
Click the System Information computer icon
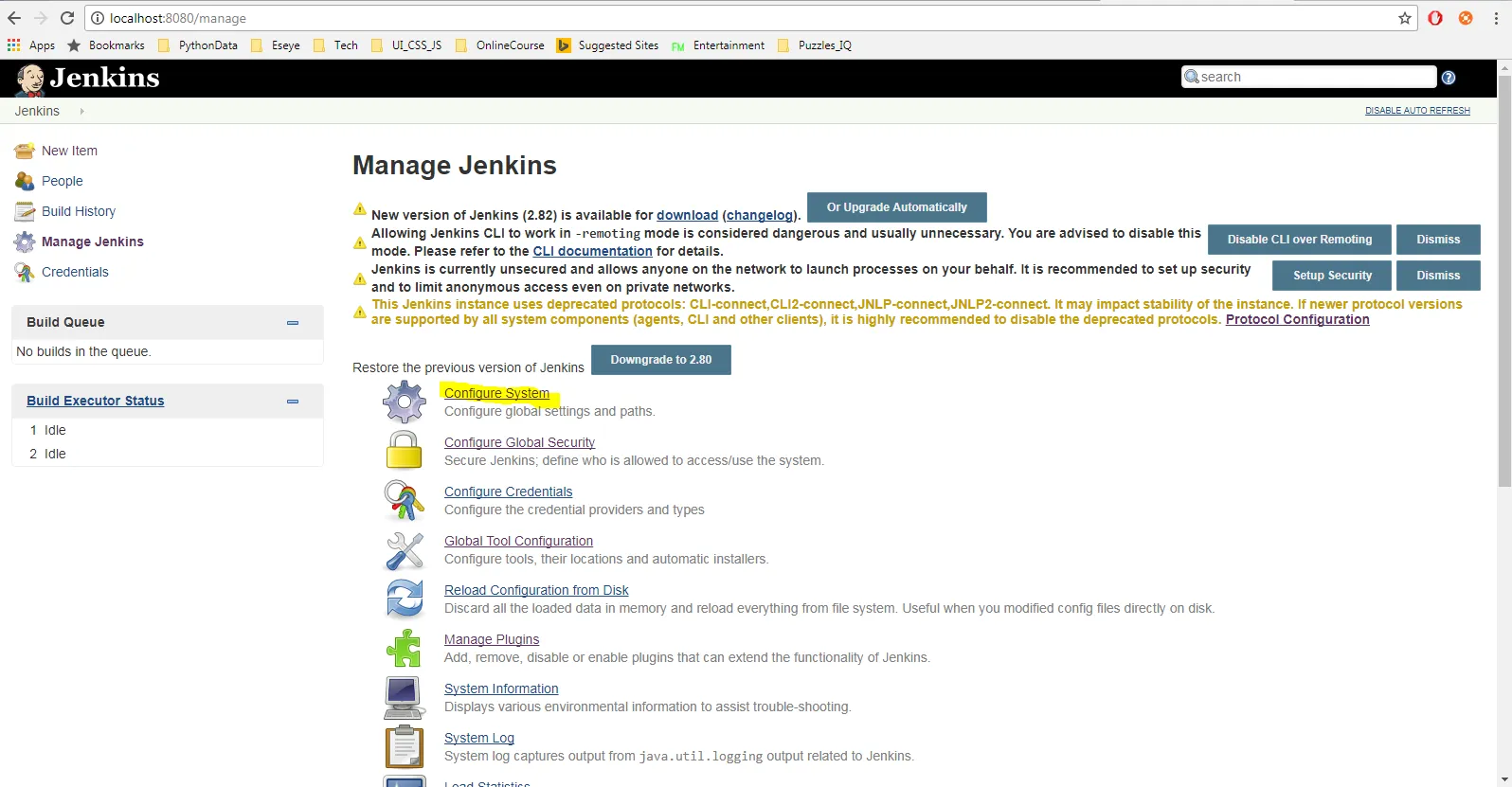tap(405, 697)
